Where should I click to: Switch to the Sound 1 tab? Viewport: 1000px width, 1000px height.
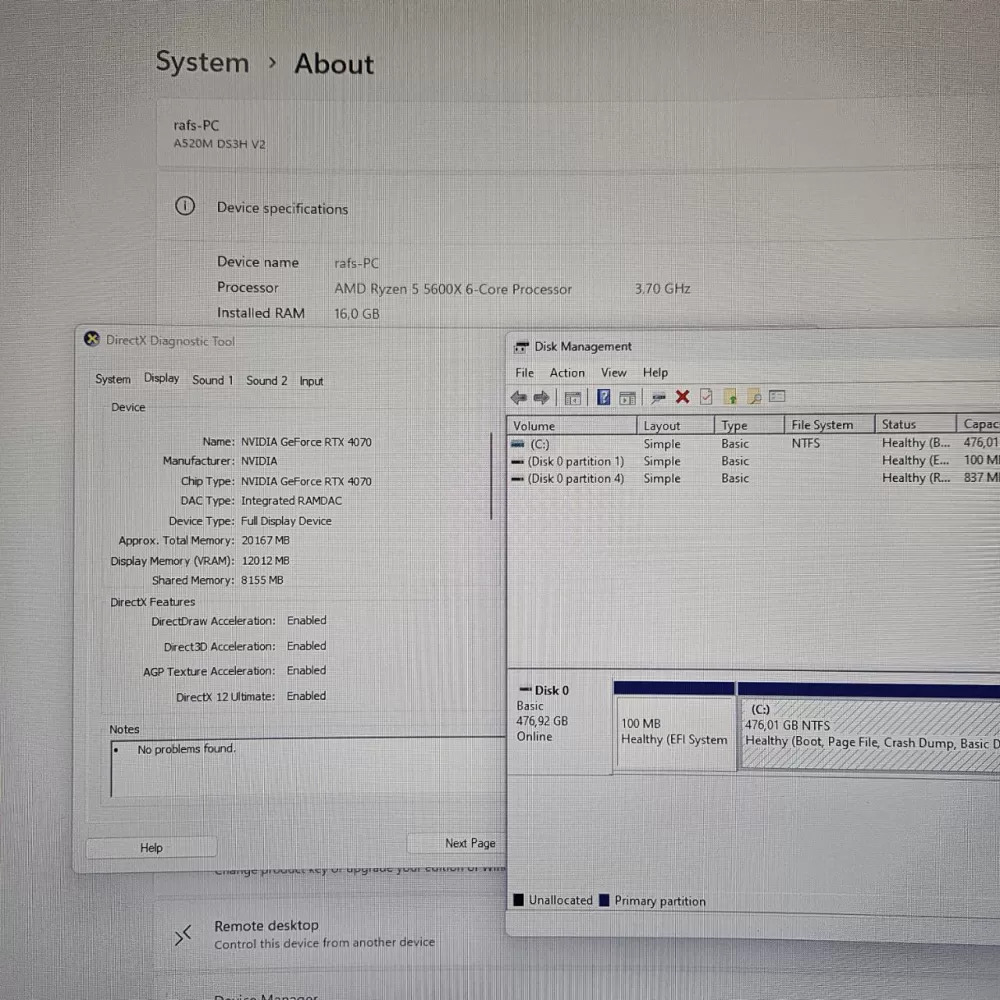coord(212,380)
